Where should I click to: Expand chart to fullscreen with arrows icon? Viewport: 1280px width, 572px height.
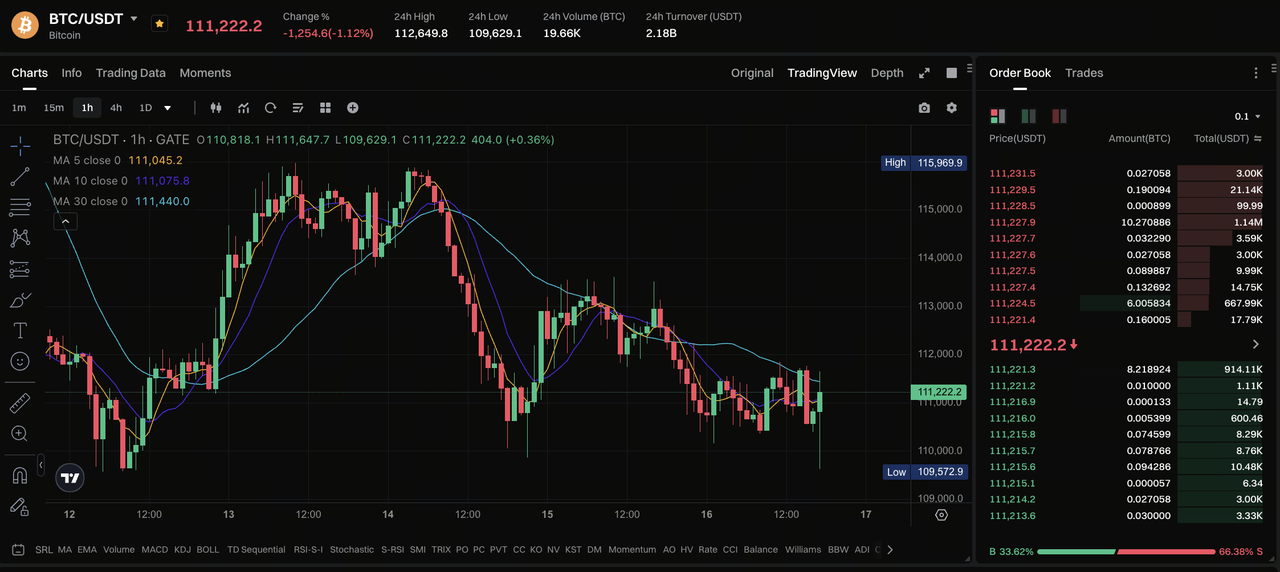point(924,73)
